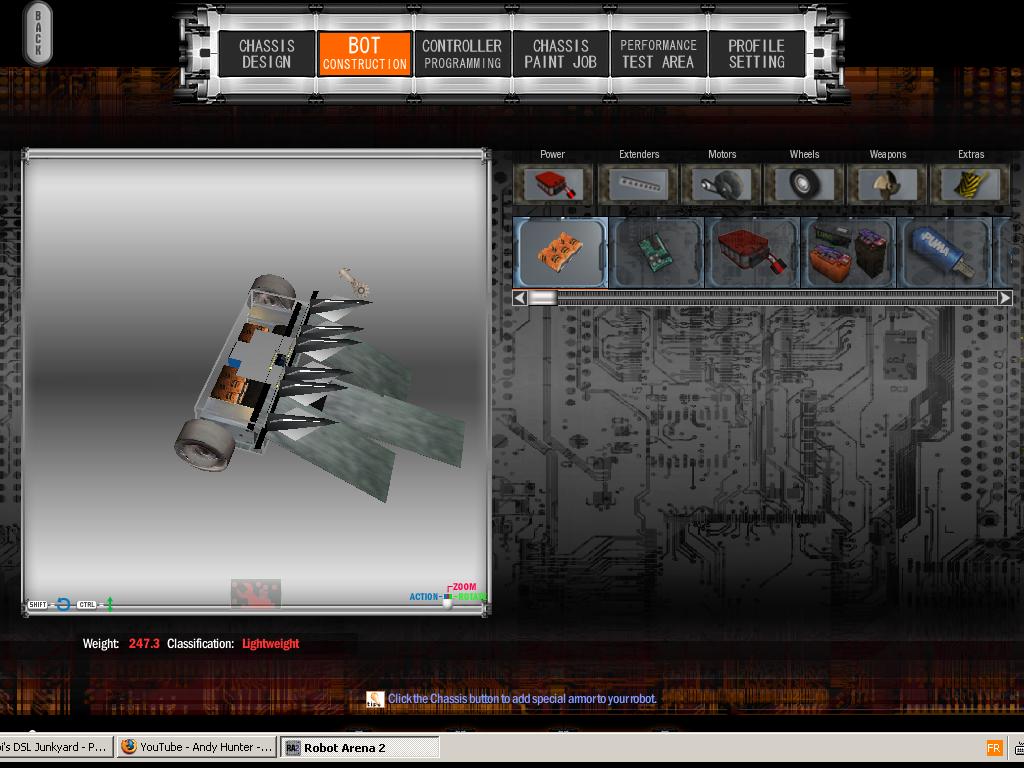Click the red delete component icon
This screenshot has width=1024, height=768.
tap(255, 593)
